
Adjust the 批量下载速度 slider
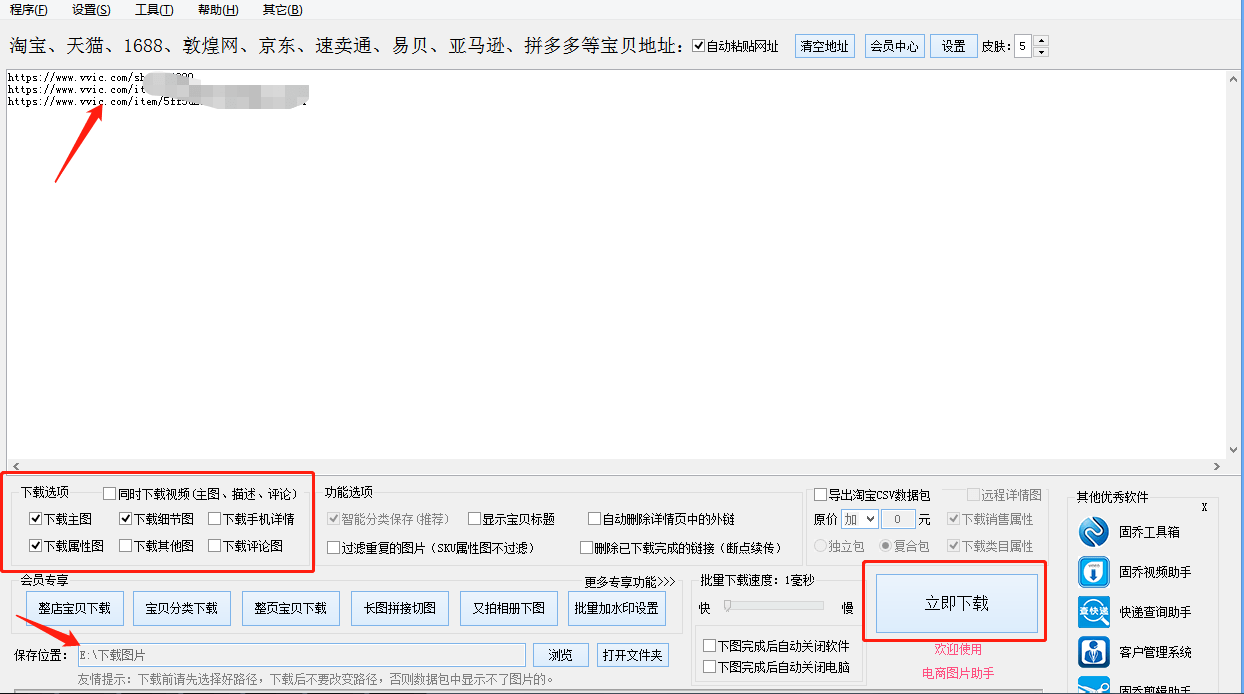(x=727, y=605)
